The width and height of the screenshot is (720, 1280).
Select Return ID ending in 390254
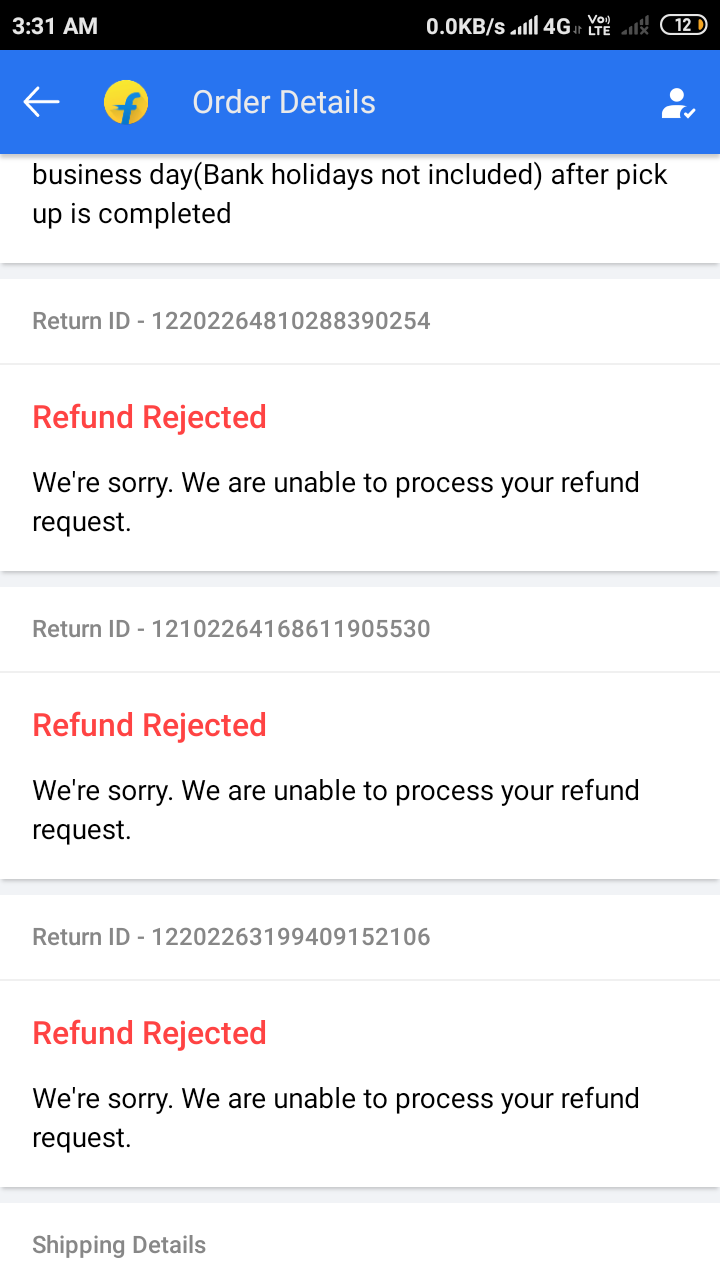(x=231, y=321)
